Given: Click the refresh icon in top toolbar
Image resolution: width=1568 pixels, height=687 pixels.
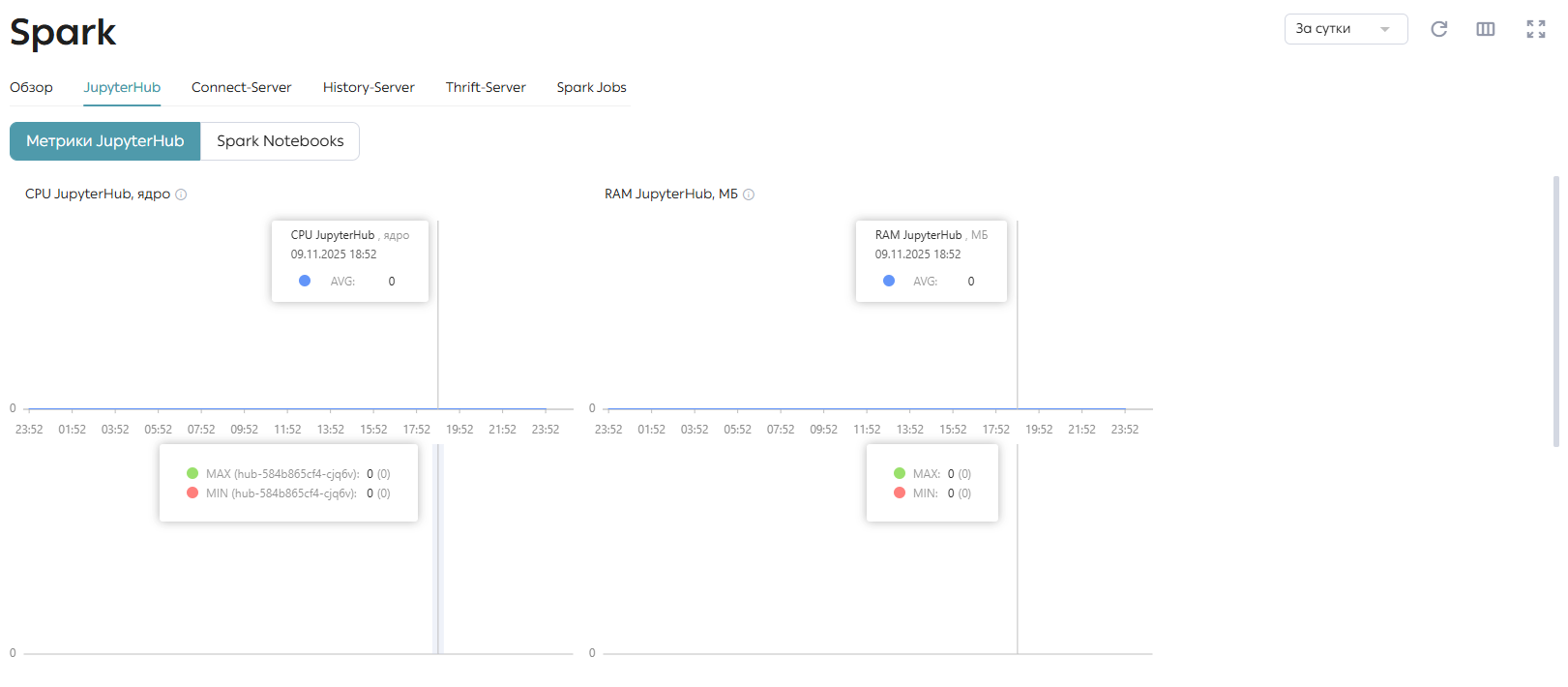Looking at the screenshot, I should (x=1438, y=29).
